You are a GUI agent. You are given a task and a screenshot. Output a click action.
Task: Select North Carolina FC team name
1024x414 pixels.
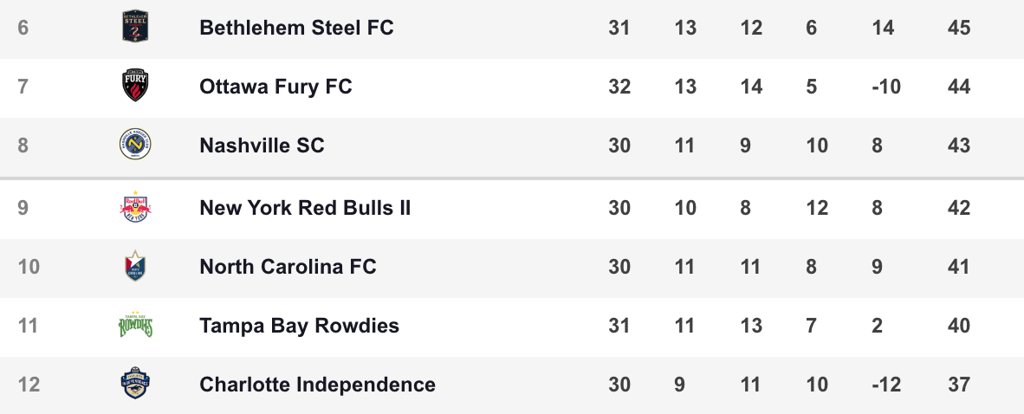point(288,266)
